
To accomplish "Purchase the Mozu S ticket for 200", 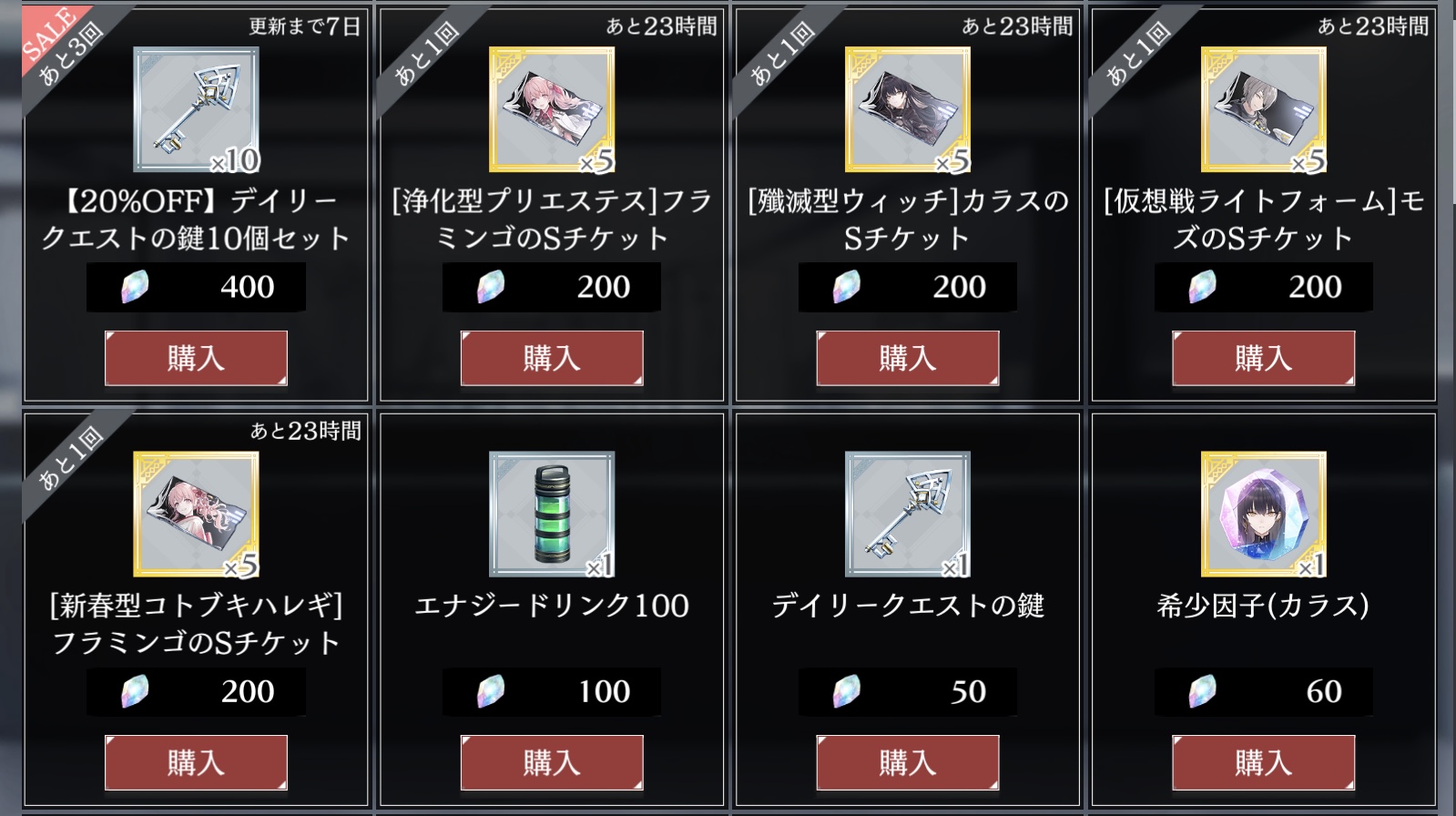I will click(1264, 358).
